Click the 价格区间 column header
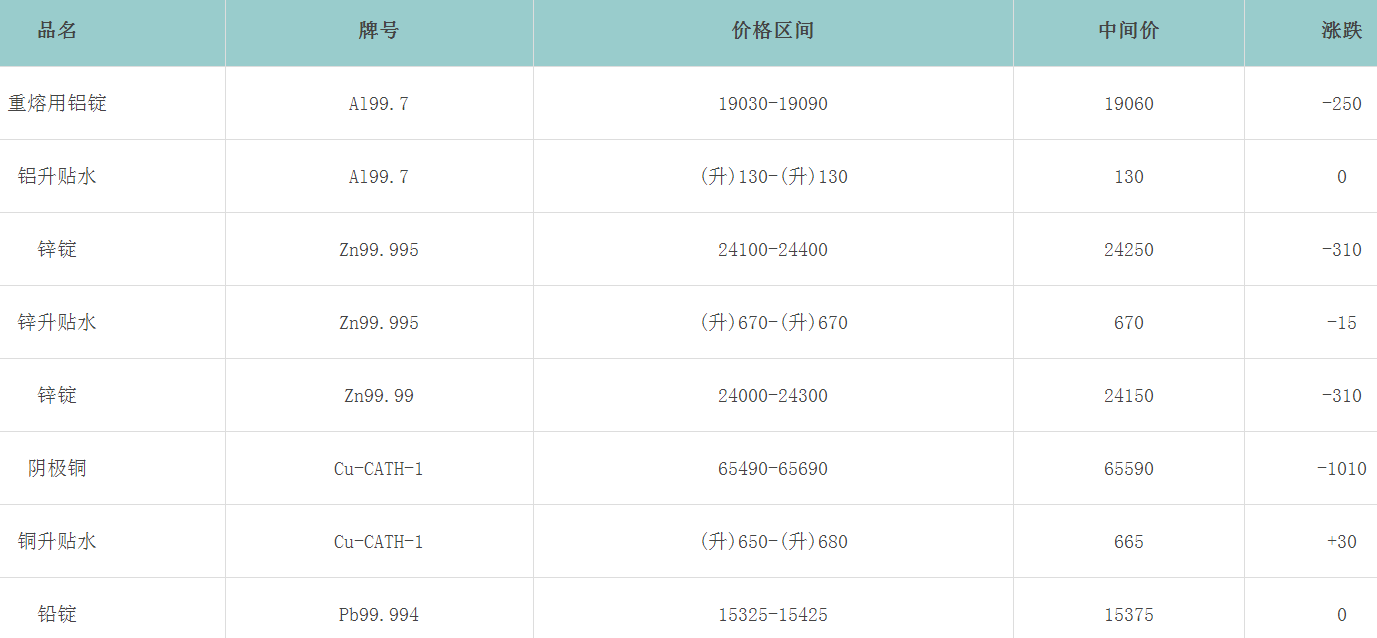 pyautogui.click(x=772, y=31)
